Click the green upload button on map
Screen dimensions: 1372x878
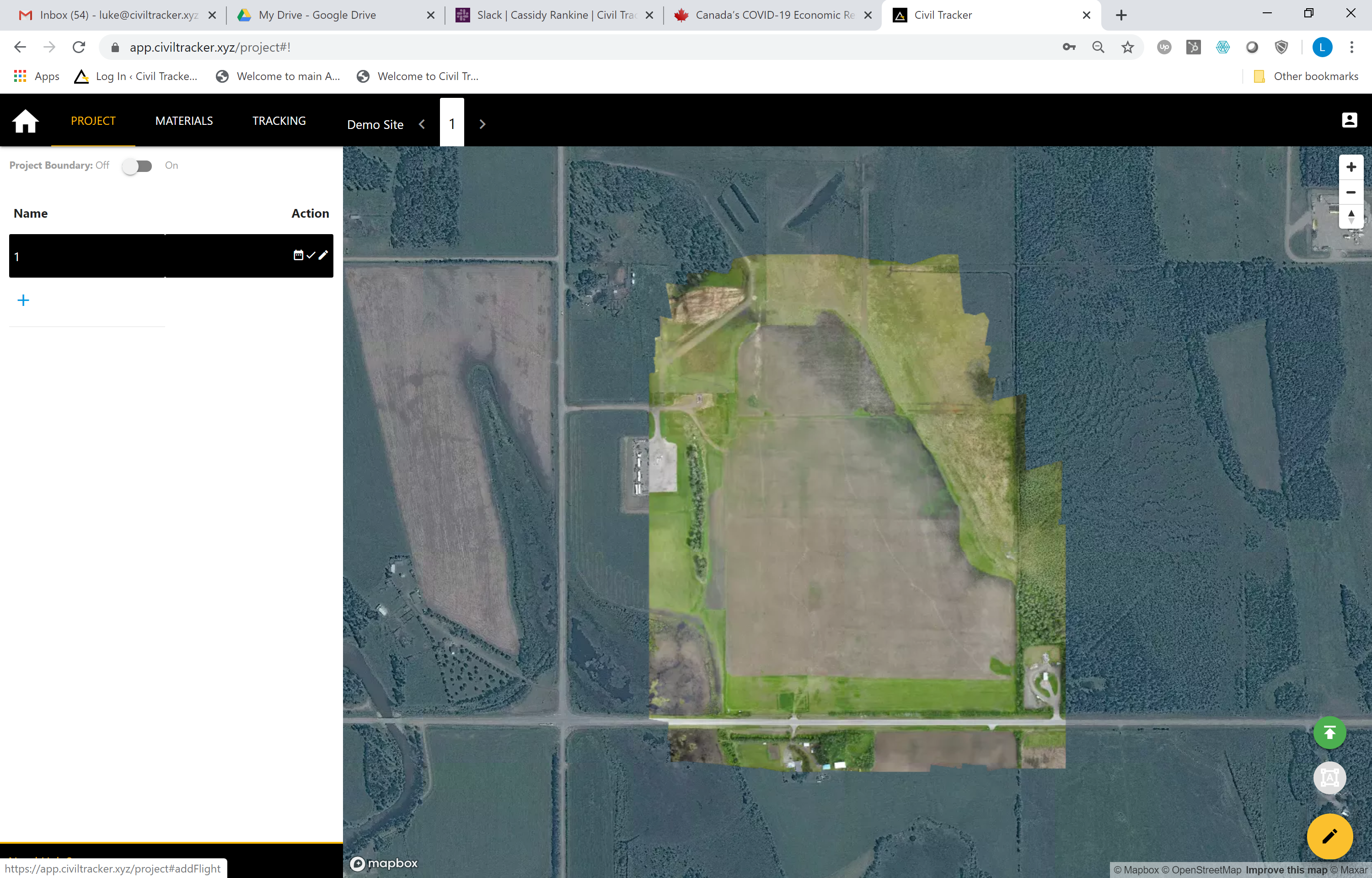pyautogui.click(x=1329, y=733)
